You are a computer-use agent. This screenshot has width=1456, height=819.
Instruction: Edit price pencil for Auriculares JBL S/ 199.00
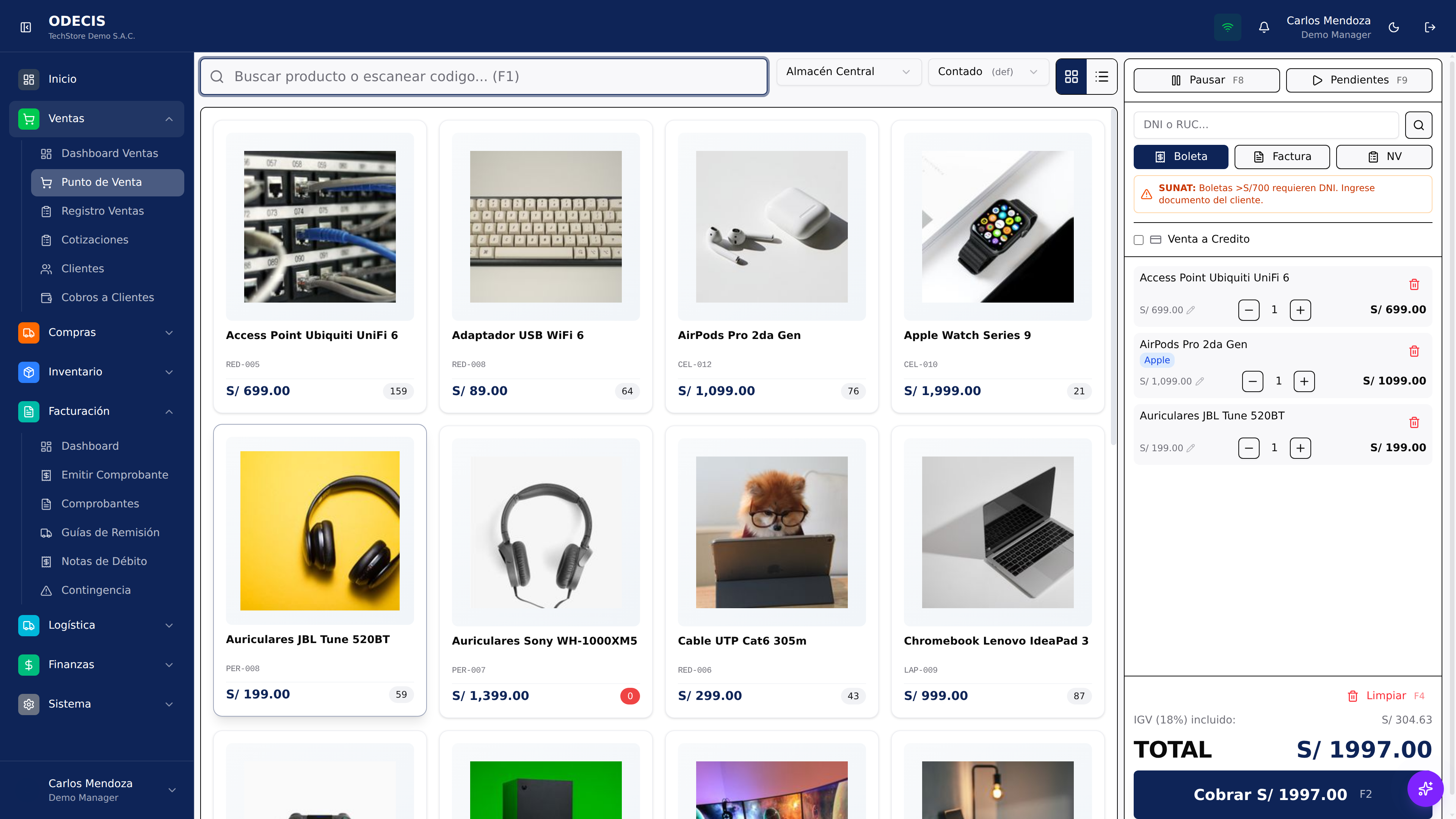point(1191,448)
